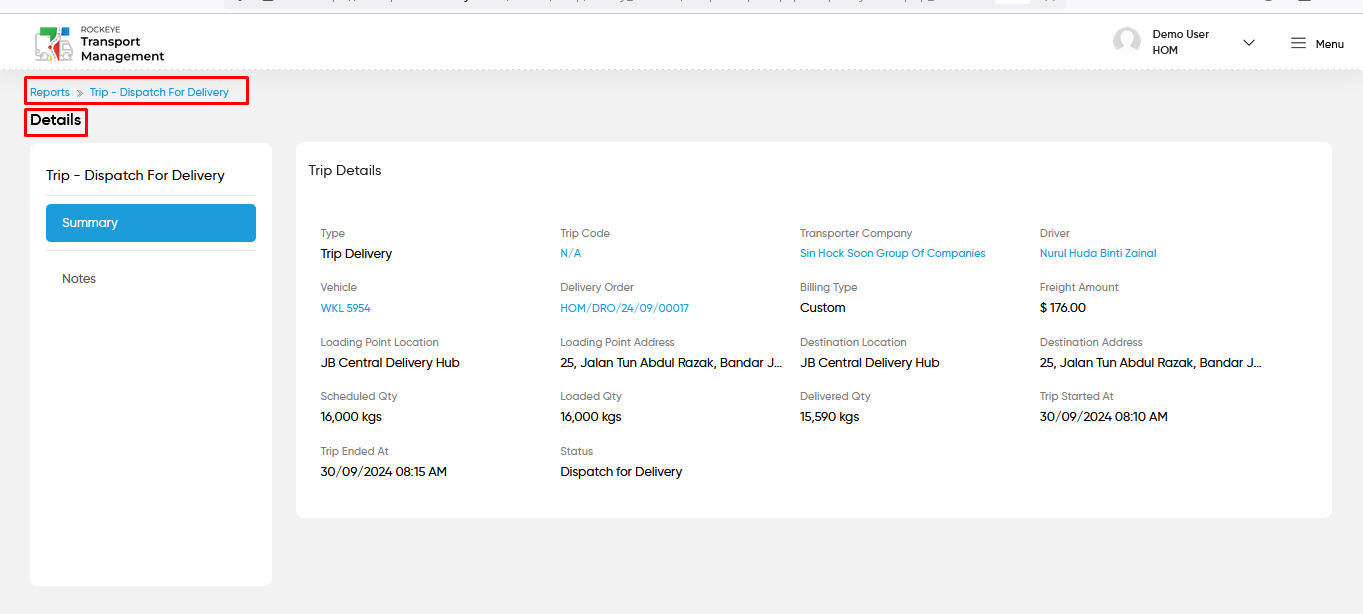Image resolution: width=1363 pixels, height=614 pixels.
Task: Click the Menu label text
Action: (1329, 44)
